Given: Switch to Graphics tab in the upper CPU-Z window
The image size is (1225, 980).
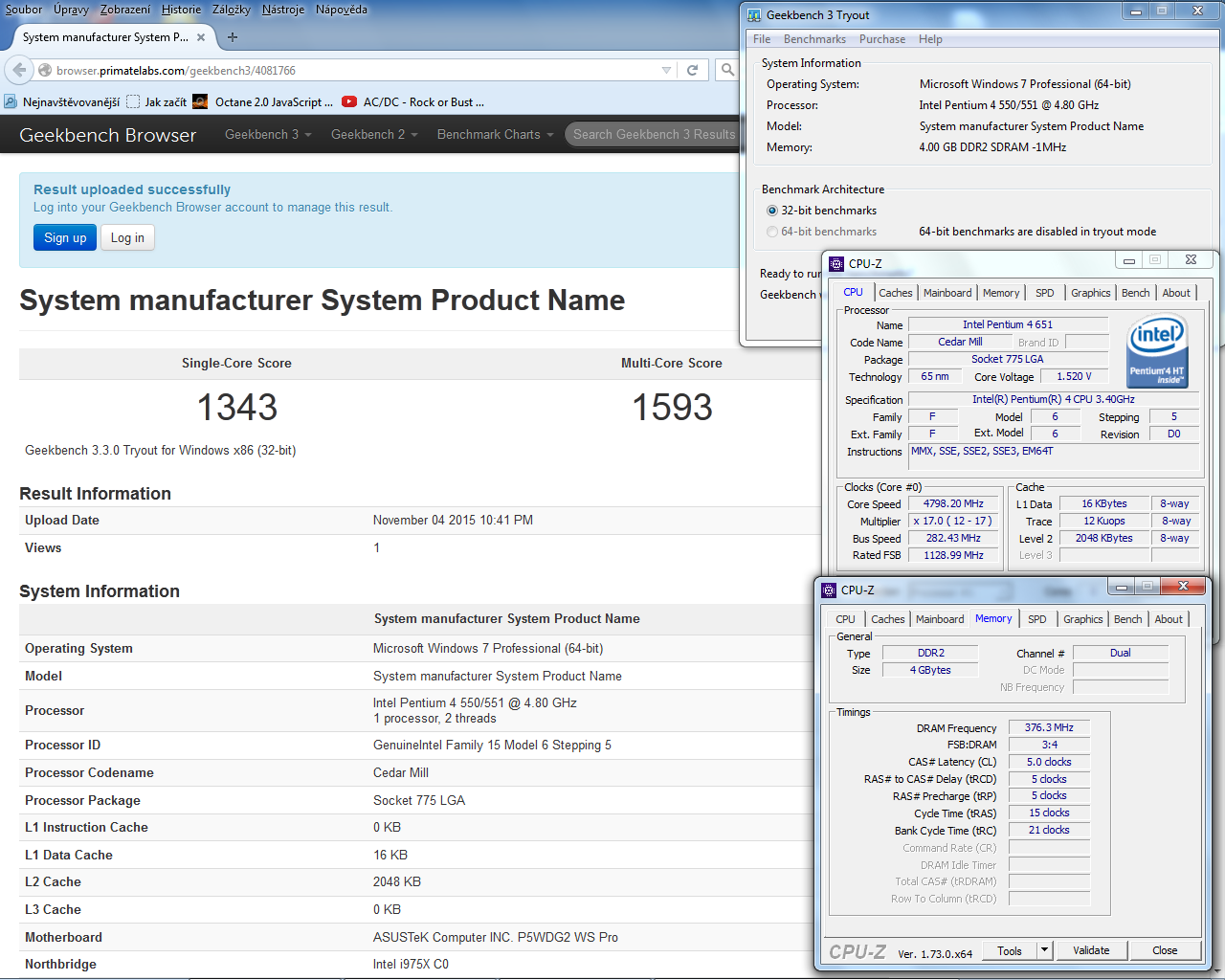Looking at the screenshot, I should tap(1091, 293).
